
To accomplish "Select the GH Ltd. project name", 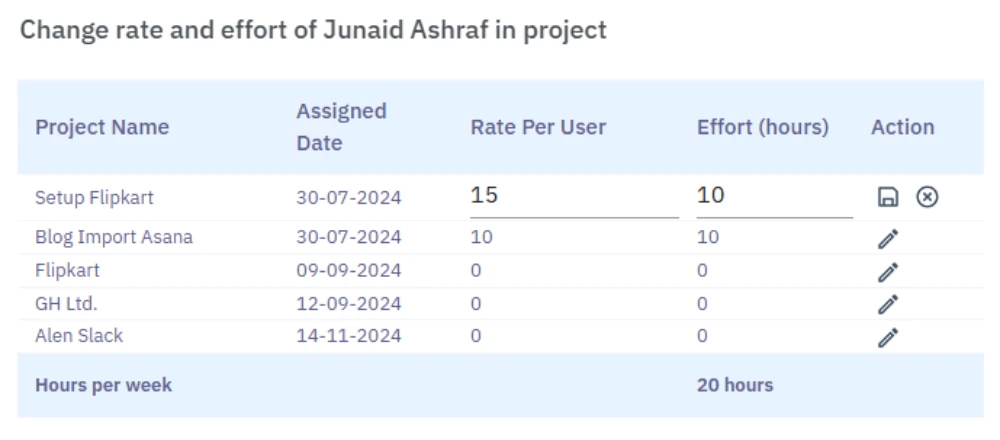I will [66, 304].
